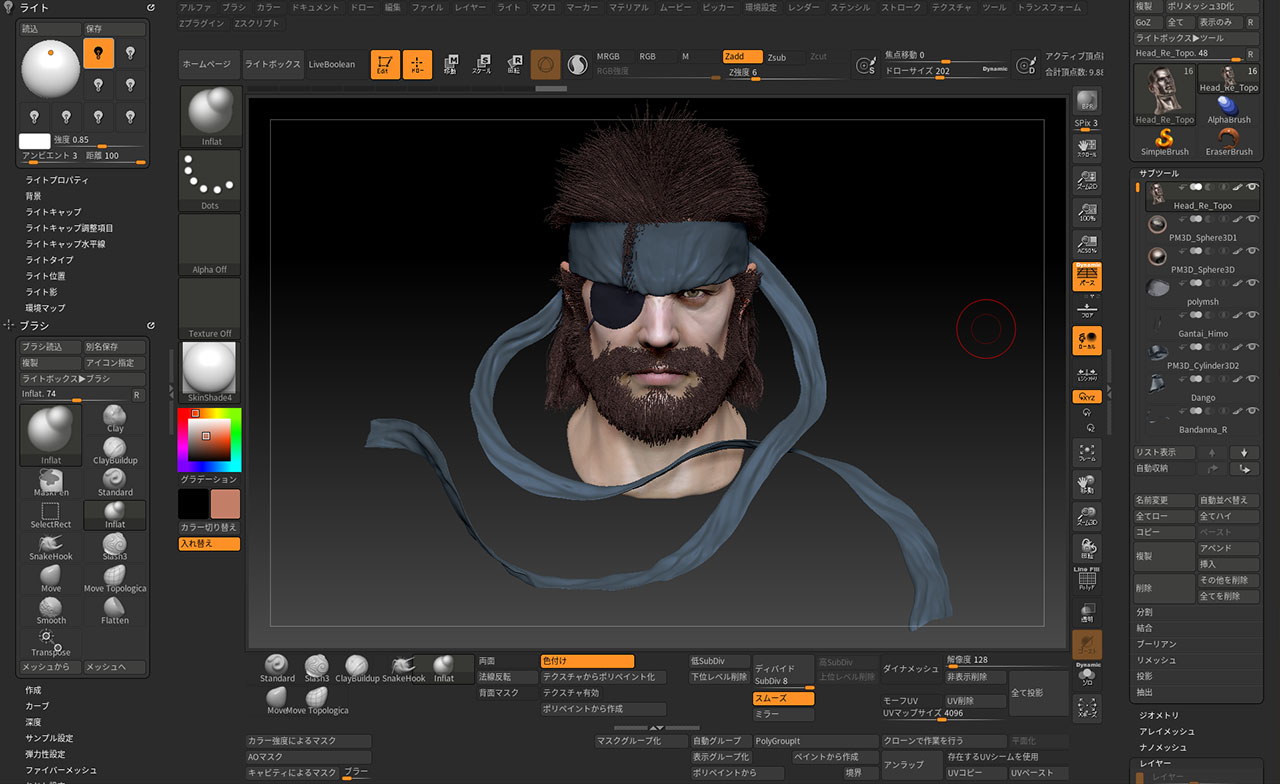Expand the ファイバーメッシュ section
Viewport: 1280px width, 784px height.
tap(61, 770)
